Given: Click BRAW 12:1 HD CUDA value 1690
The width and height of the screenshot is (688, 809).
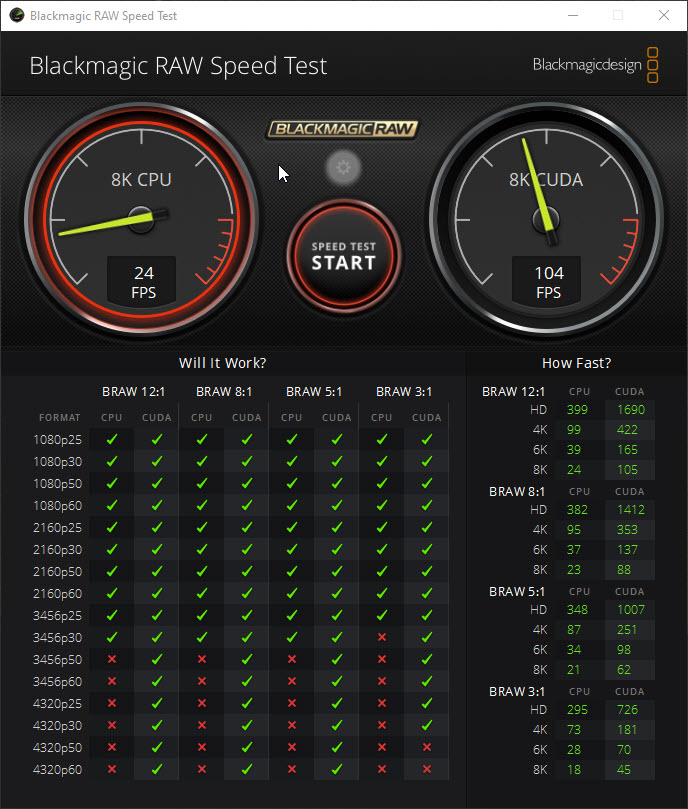Looking at the screenshot, I should coord(631,410).
